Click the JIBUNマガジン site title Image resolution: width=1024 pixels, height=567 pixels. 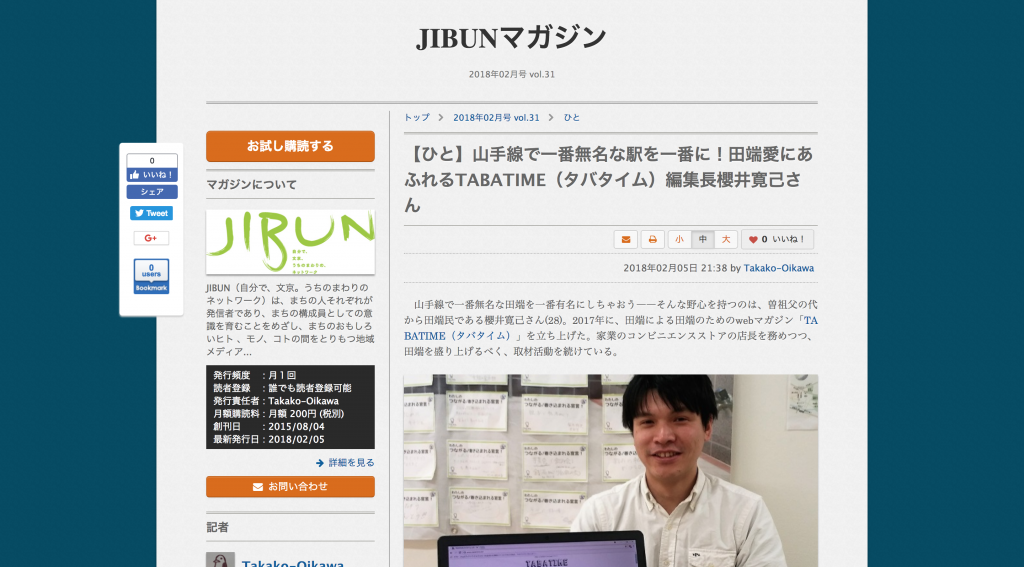click(x=511, y=38)
